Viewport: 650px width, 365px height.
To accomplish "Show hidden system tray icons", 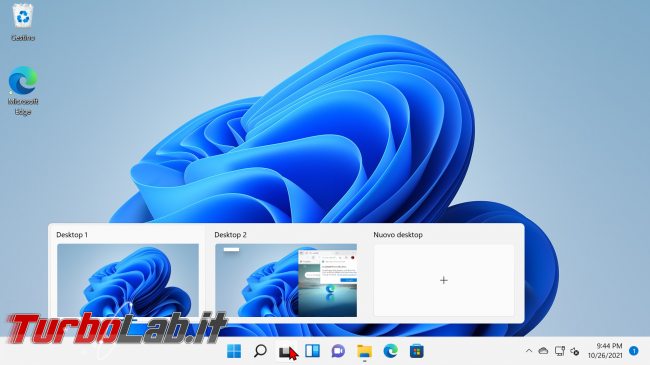I will (529, 351).
